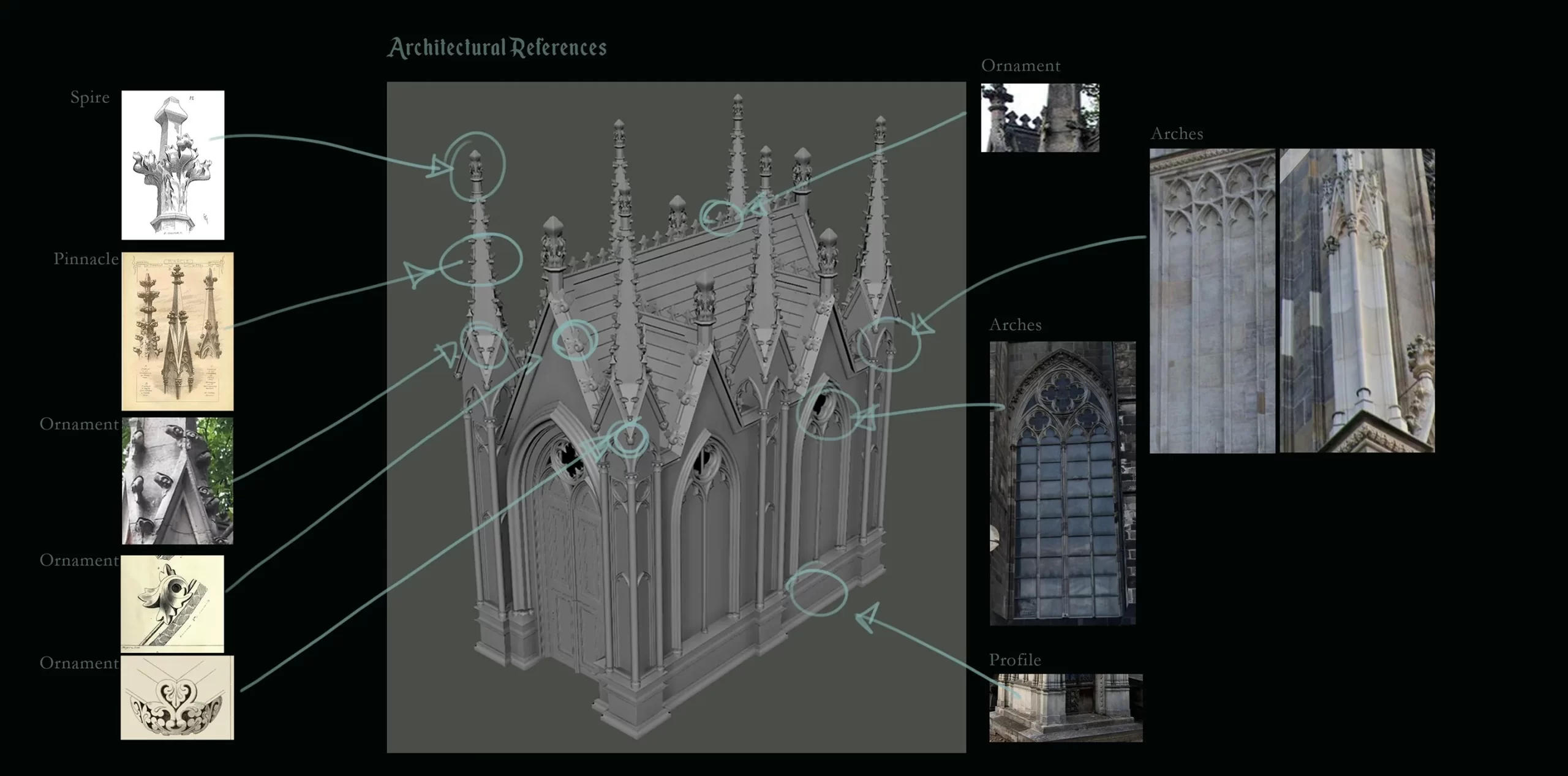This screenshot has height=776, width=1568.
Task: Click the Ornament label beside the crocket drawing
Action: [79, 560]
